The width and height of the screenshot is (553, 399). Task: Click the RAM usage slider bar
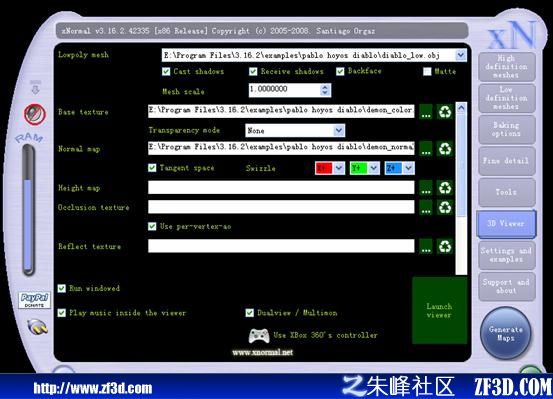tap(28, 210)
